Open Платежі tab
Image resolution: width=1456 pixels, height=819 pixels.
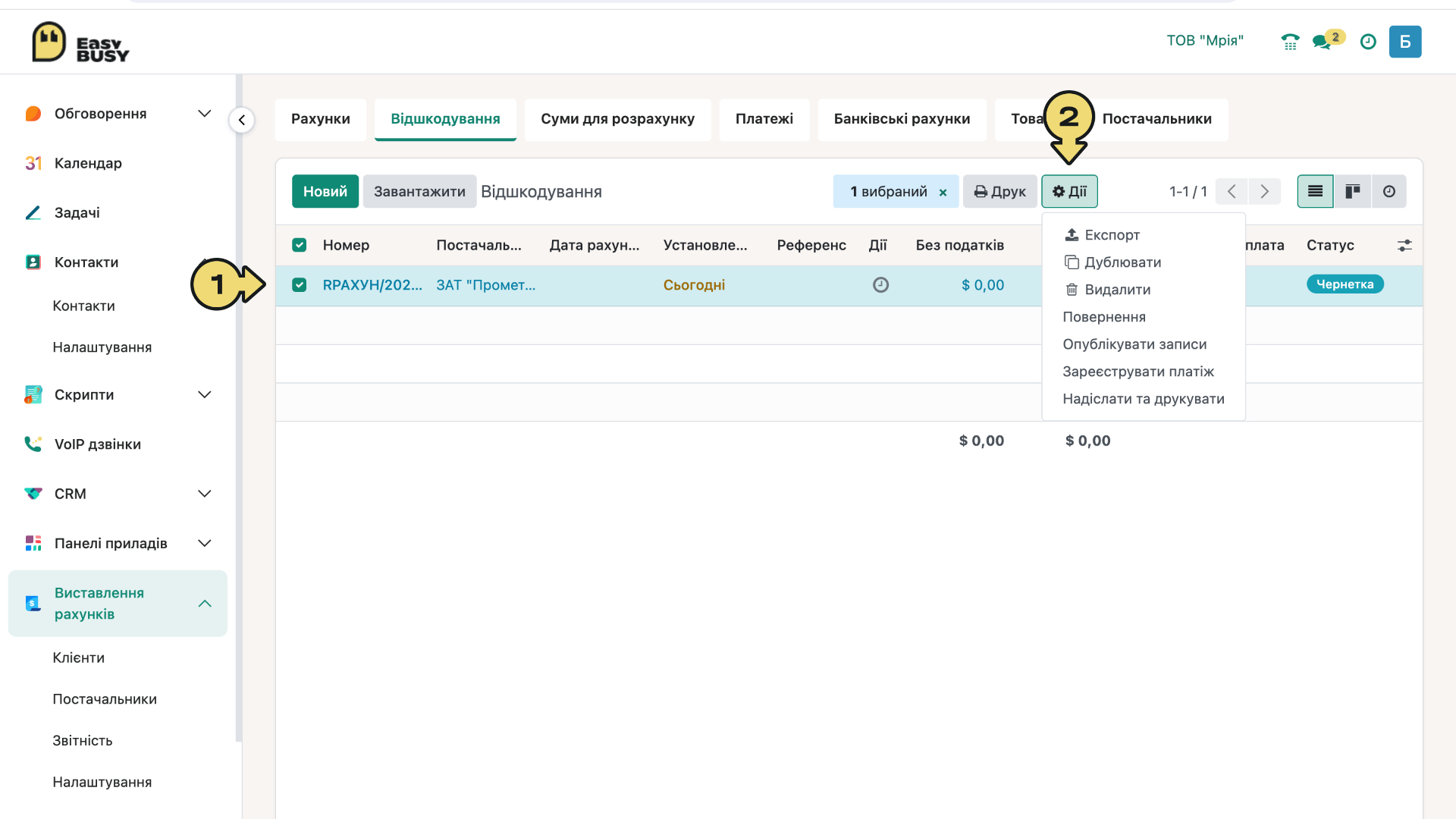[764, 119]
